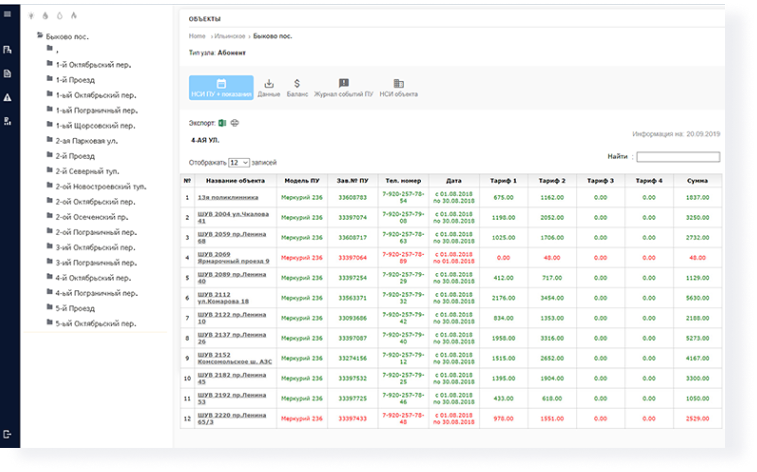Click the Найти search input field
The width and height of the screenshot is (757, 472).
click(677, 157)
